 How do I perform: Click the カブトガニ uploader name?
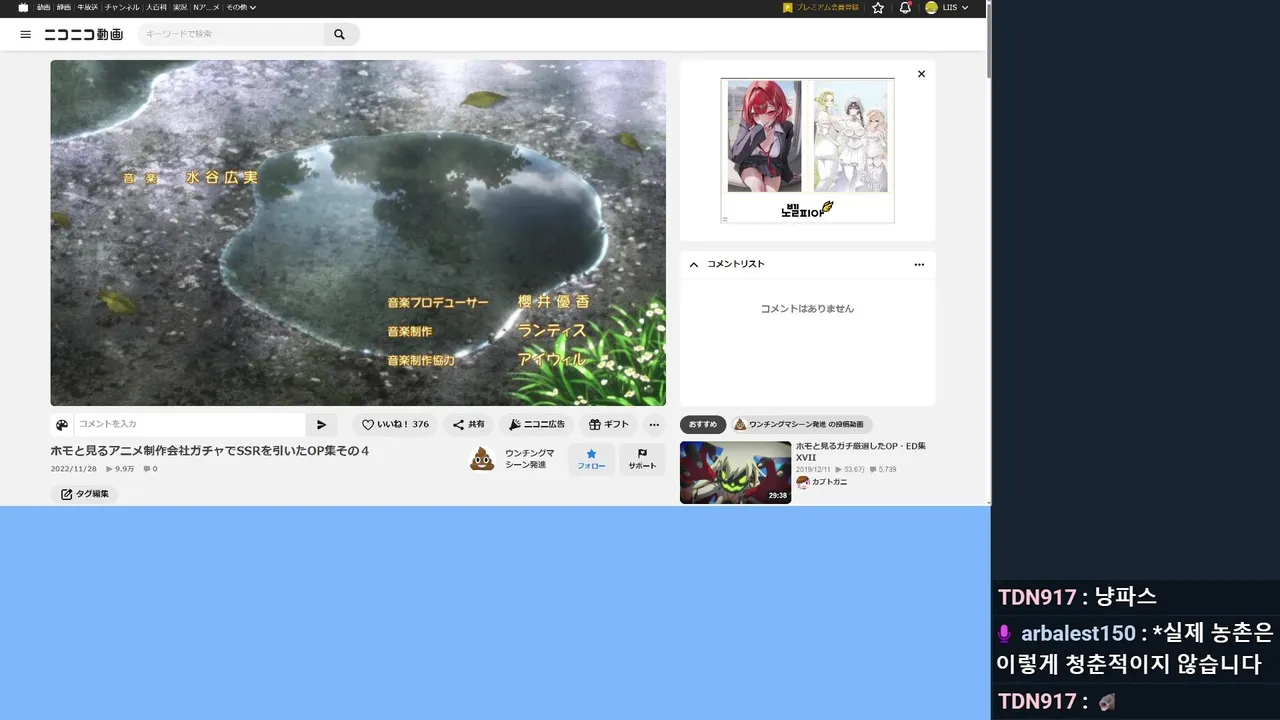click(x=830, y=482)
